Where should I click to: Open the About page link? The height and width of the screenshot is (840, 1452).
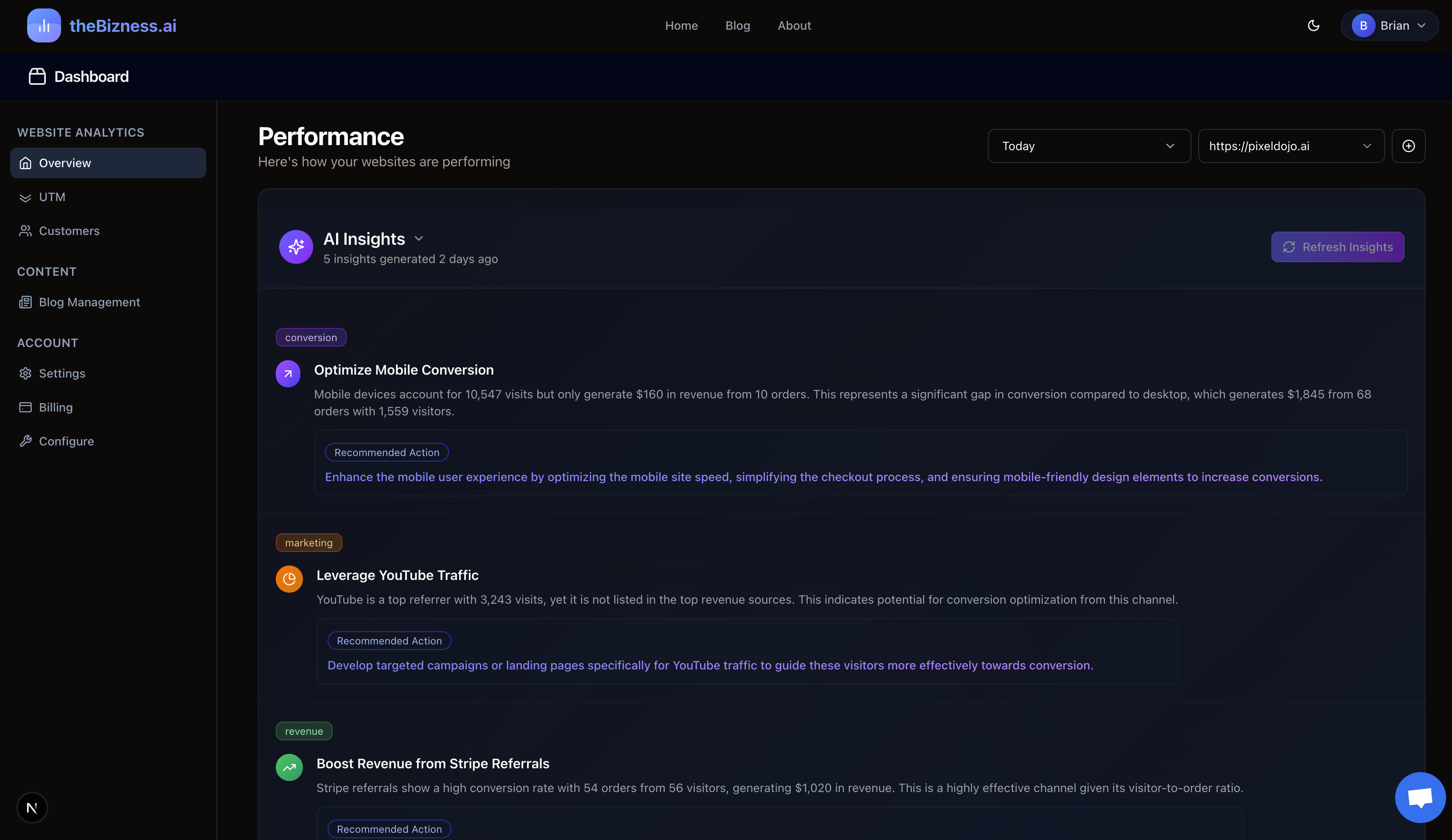pyautogui.click(x=794, y=25)
